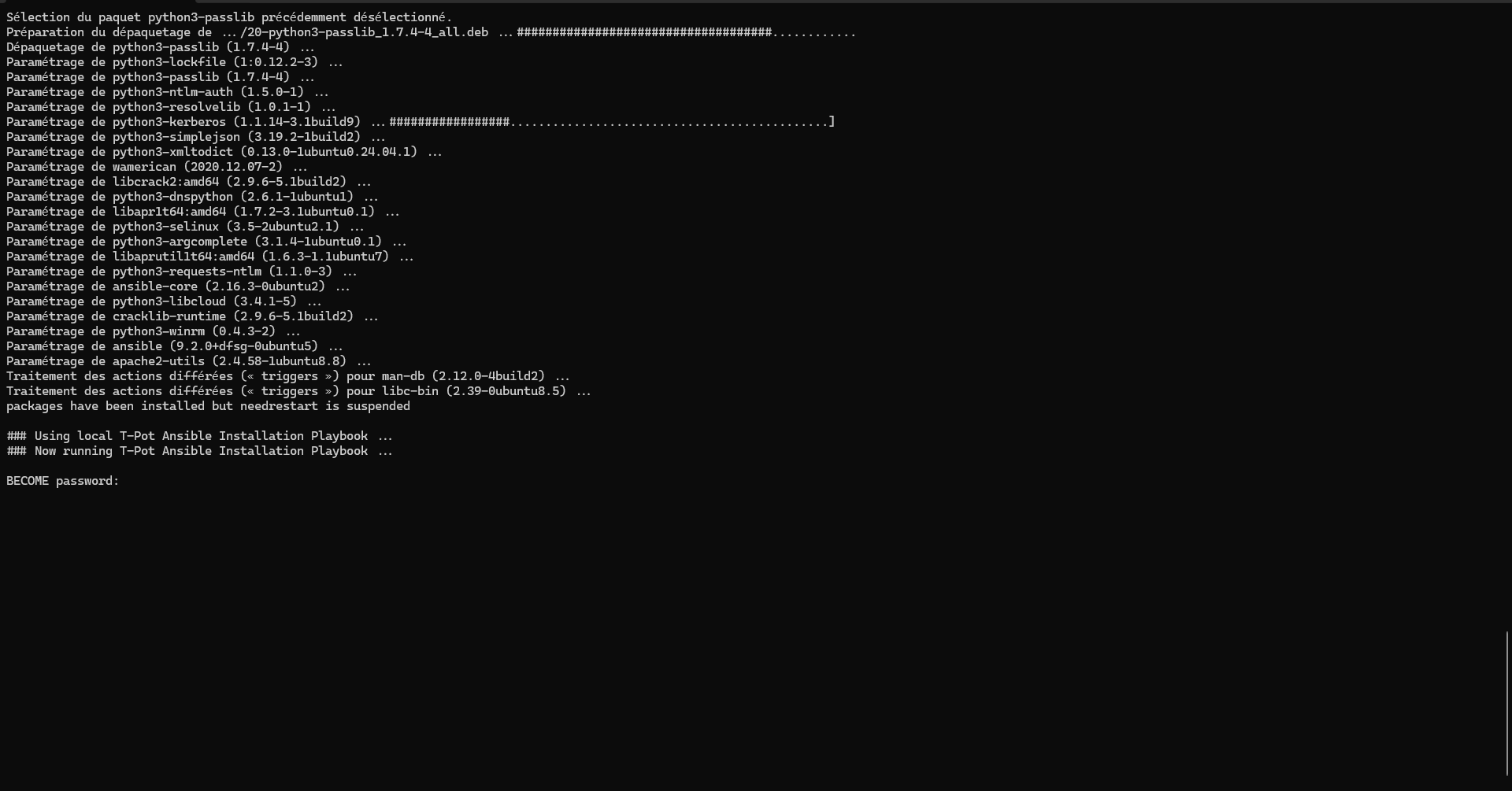Click the python3-xmltodict package line
The image size is (1512, 791).
click(224, 152)
